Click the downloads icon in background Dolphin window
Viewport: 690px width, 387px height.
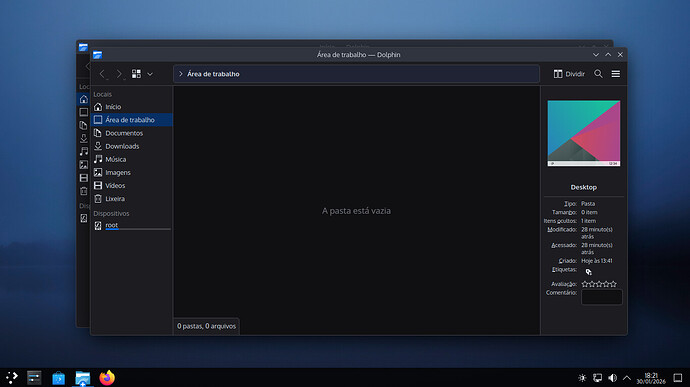[x=84, y=138]
